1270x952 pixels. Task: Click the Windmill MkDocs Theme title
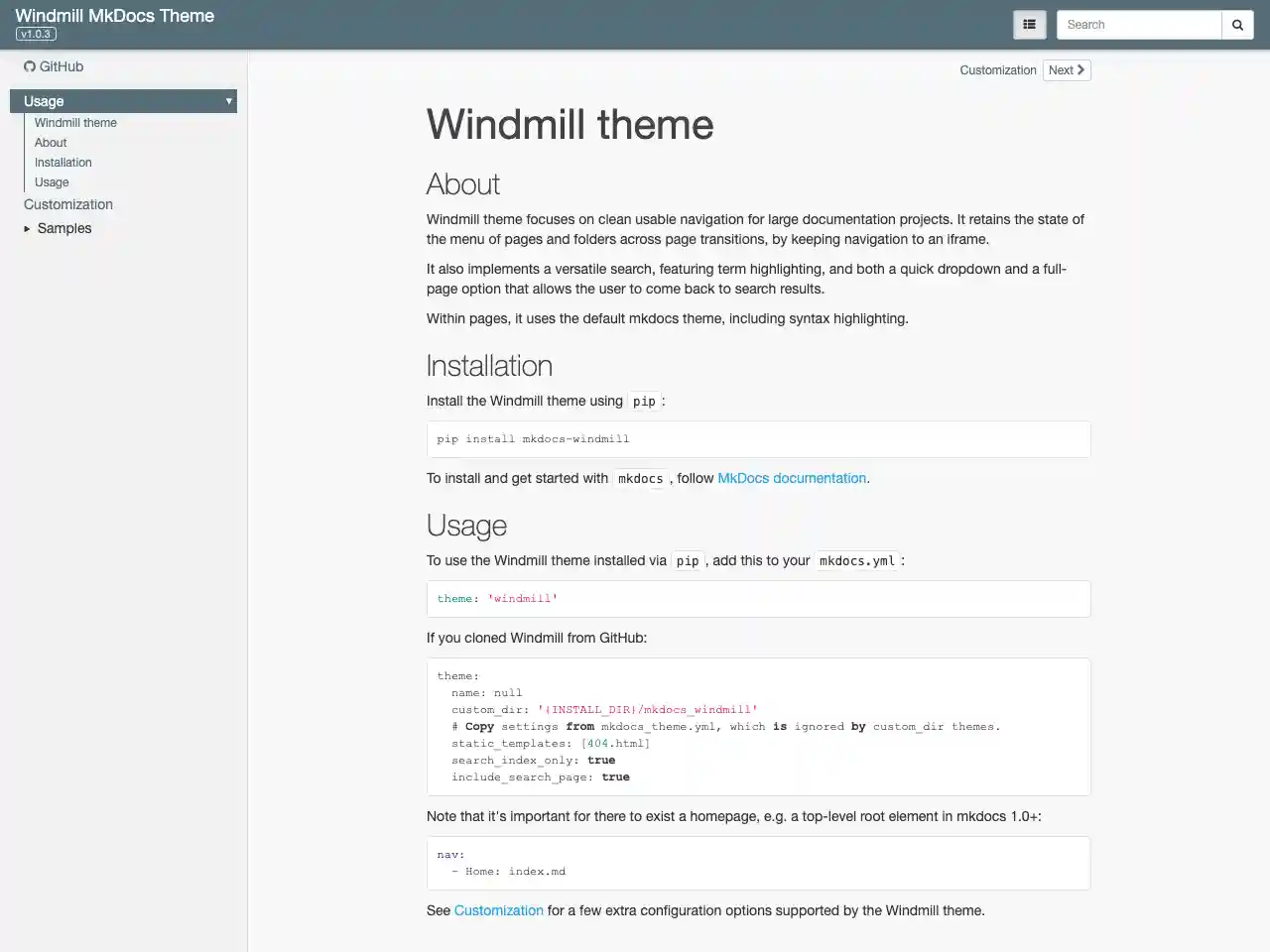tap(116, 15)
